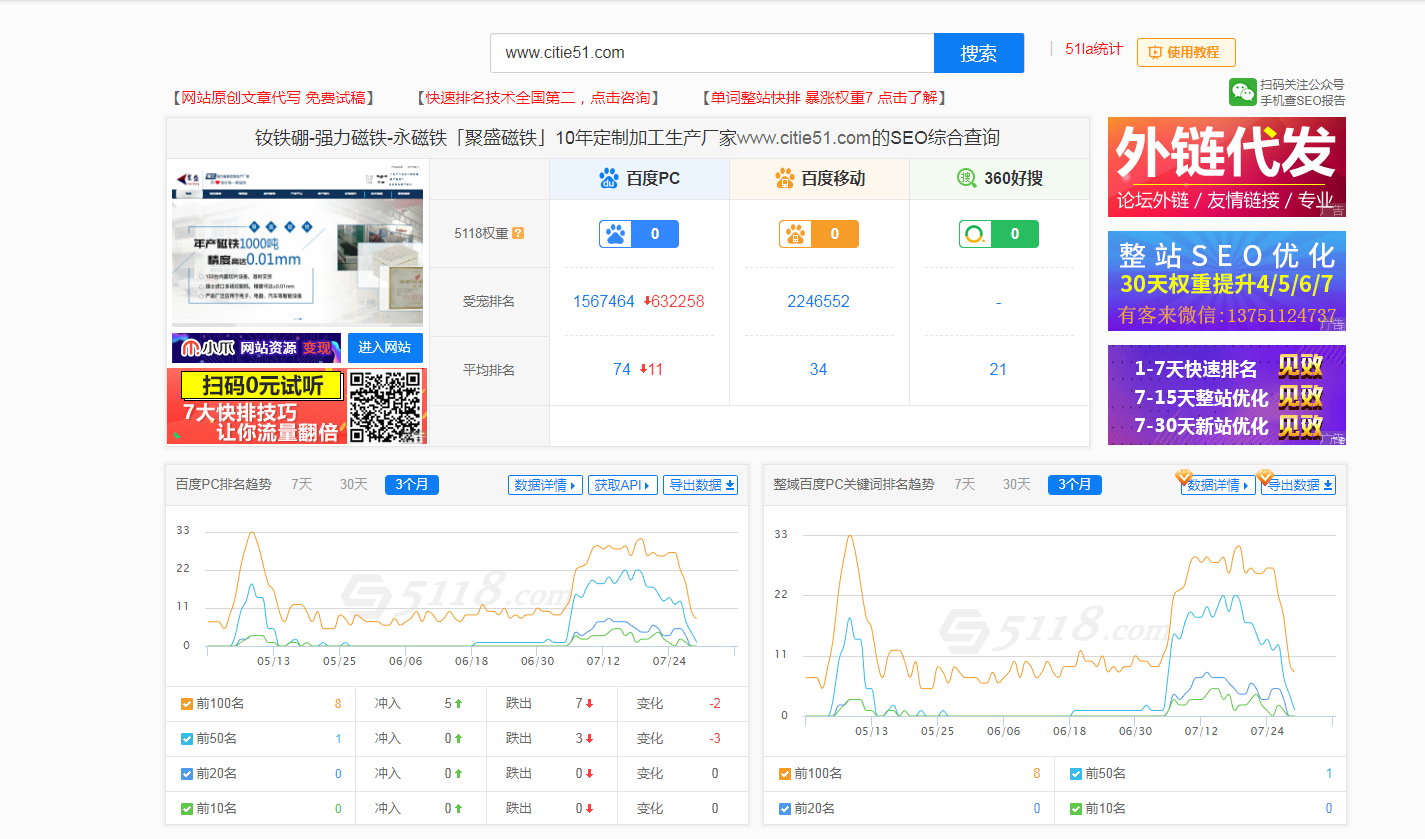
Task: Click 360好搜 平均排名 value 21
Action: point(998,369)
